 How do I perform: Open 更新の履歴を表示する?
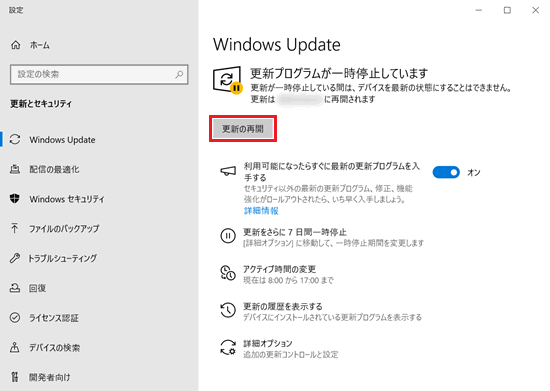pyautogui.click(x=283, y=306)
